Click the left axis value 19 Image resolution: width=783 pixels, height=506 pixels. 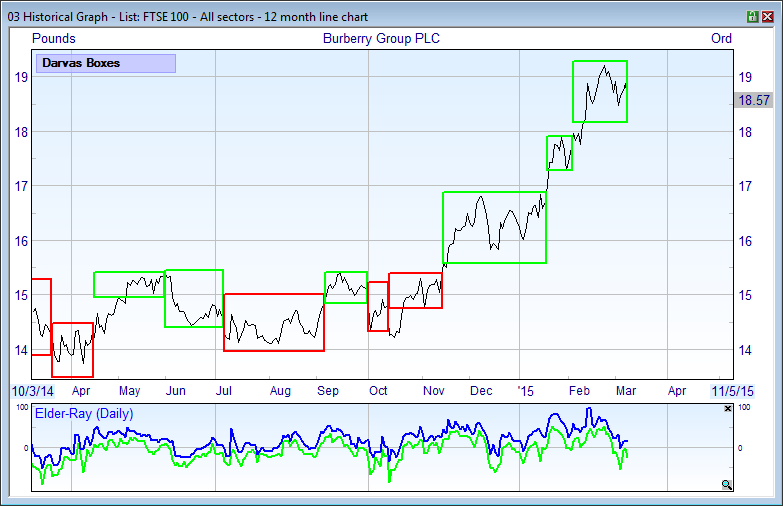tap(21, 77)
